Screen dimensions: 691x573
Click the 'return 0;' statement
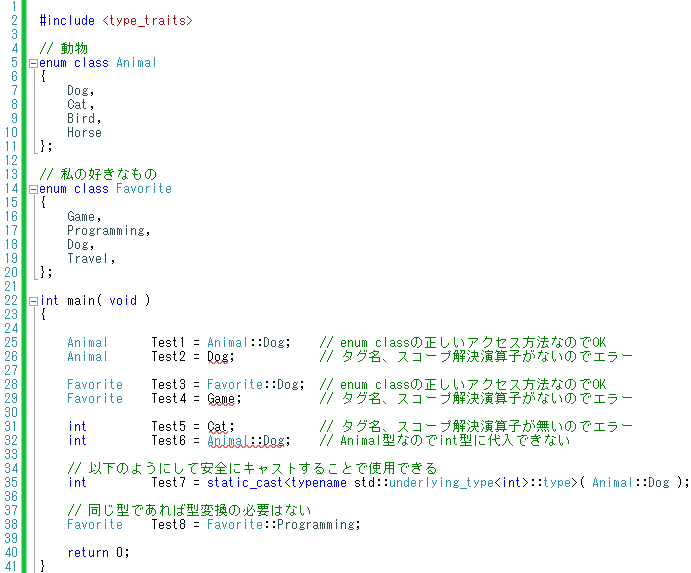pos(98,553)
